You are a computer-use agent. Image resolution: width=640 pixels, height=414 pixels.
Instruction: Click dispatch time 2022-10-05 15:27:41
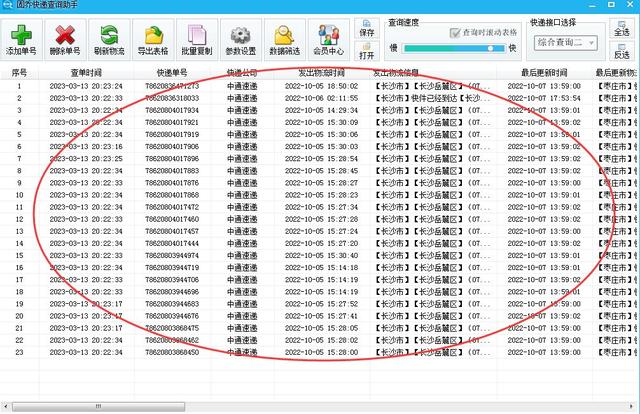pyautogui.click(x=321, y=316)
